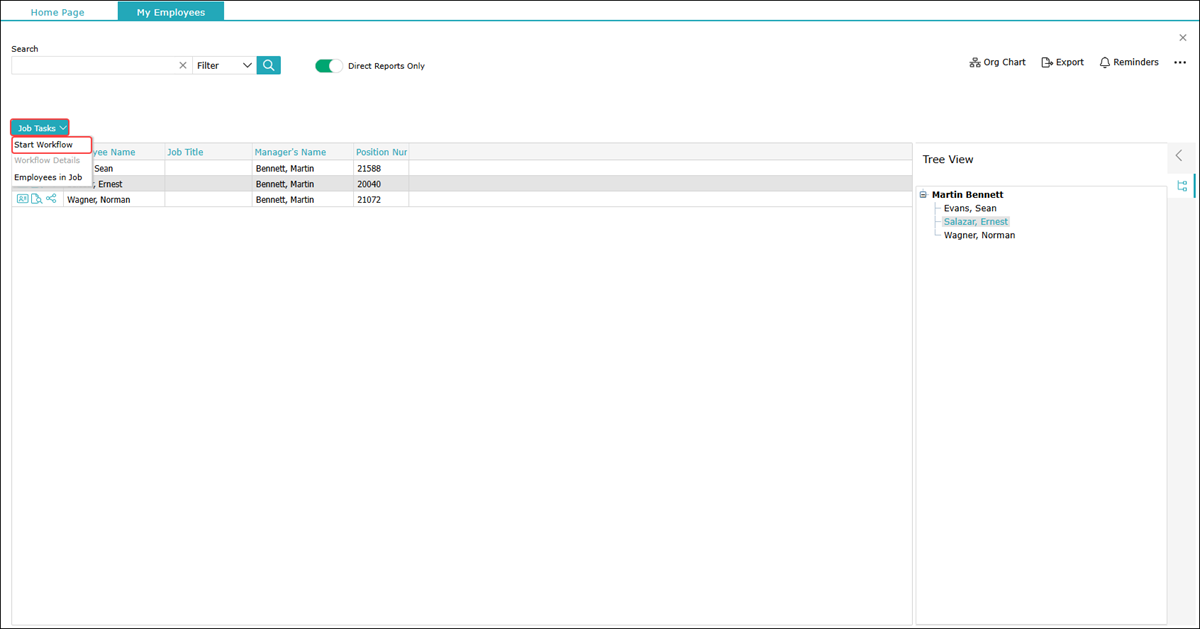
Task: Click the Export button
Action: click(x=1062, y=62)
